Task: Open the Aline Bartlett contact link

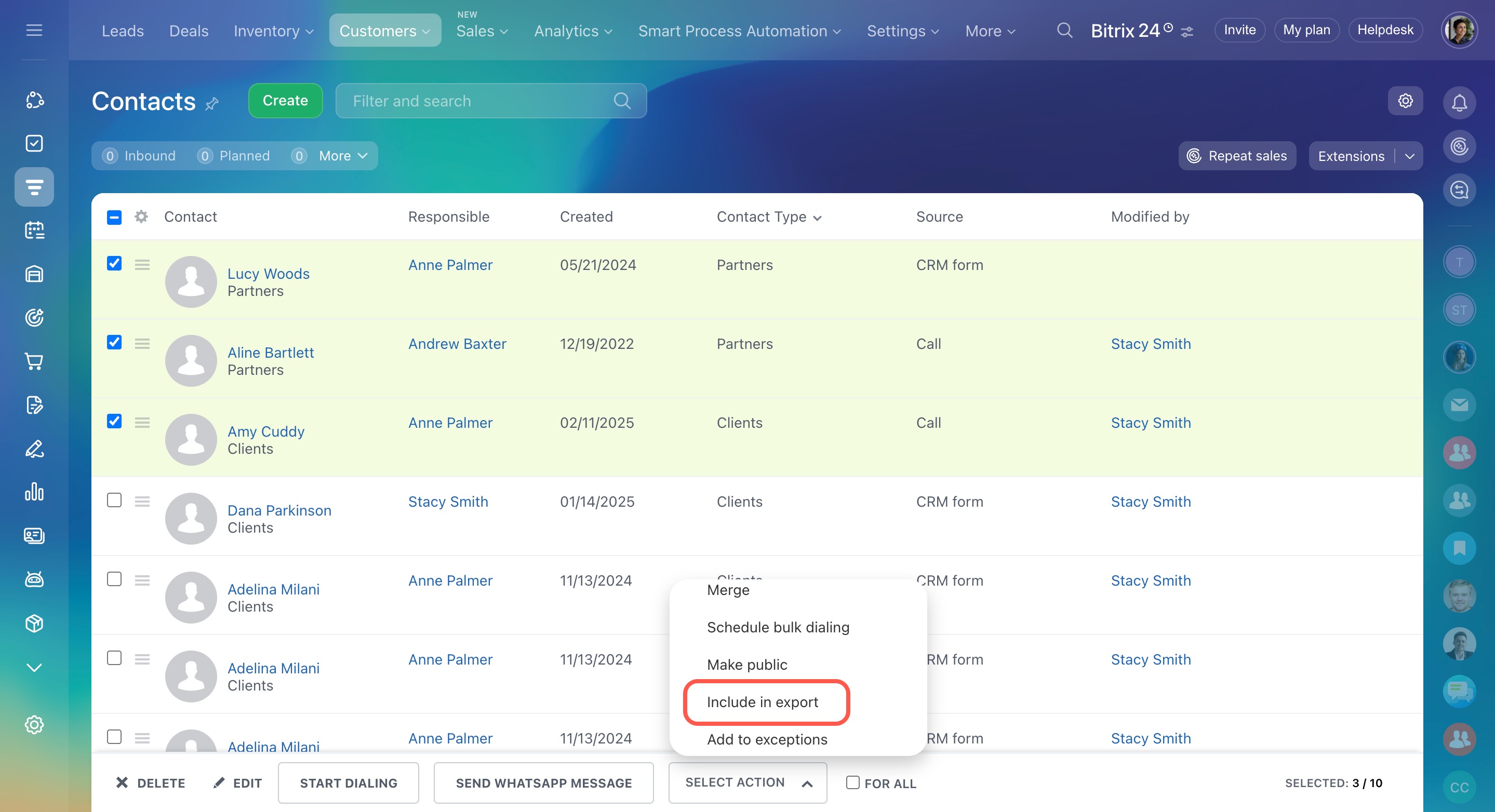Action: point(271,353)
